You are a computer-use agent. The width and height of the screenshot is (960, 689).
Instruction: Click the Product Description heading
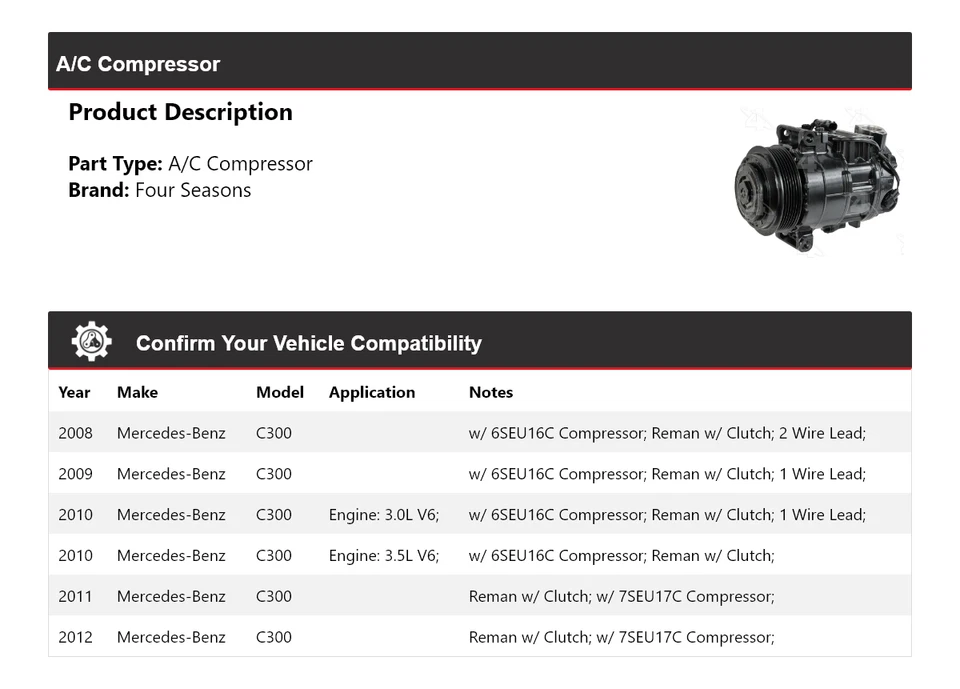click(x=180, y=112)
